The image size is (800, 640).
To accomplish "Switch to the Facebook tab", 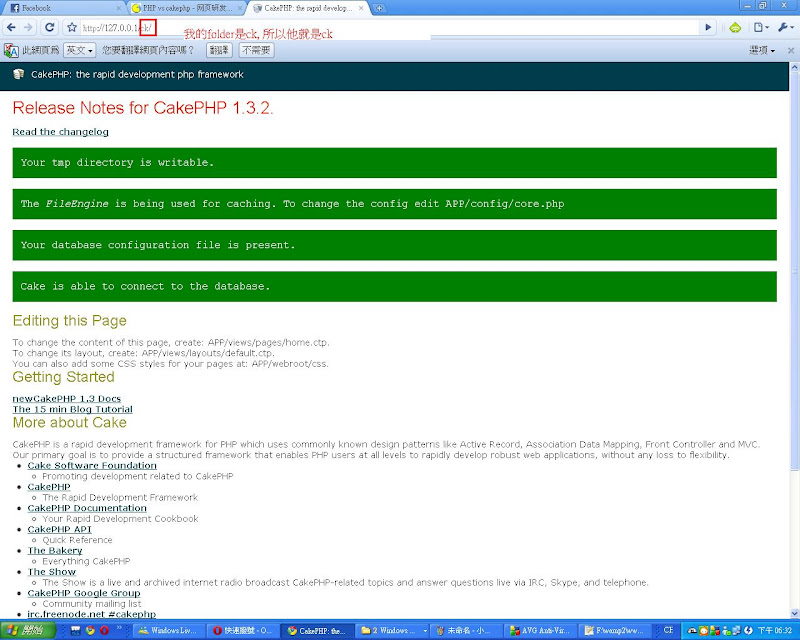I will (64, 8).
